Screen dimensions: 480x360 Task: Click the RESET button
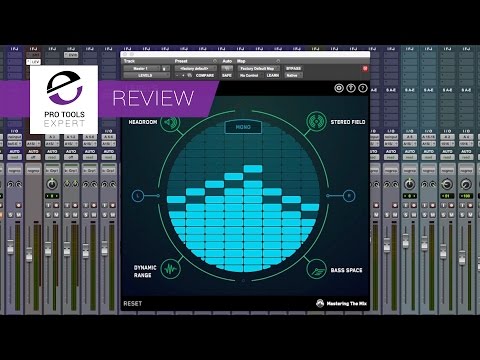(x=133, y=304)
